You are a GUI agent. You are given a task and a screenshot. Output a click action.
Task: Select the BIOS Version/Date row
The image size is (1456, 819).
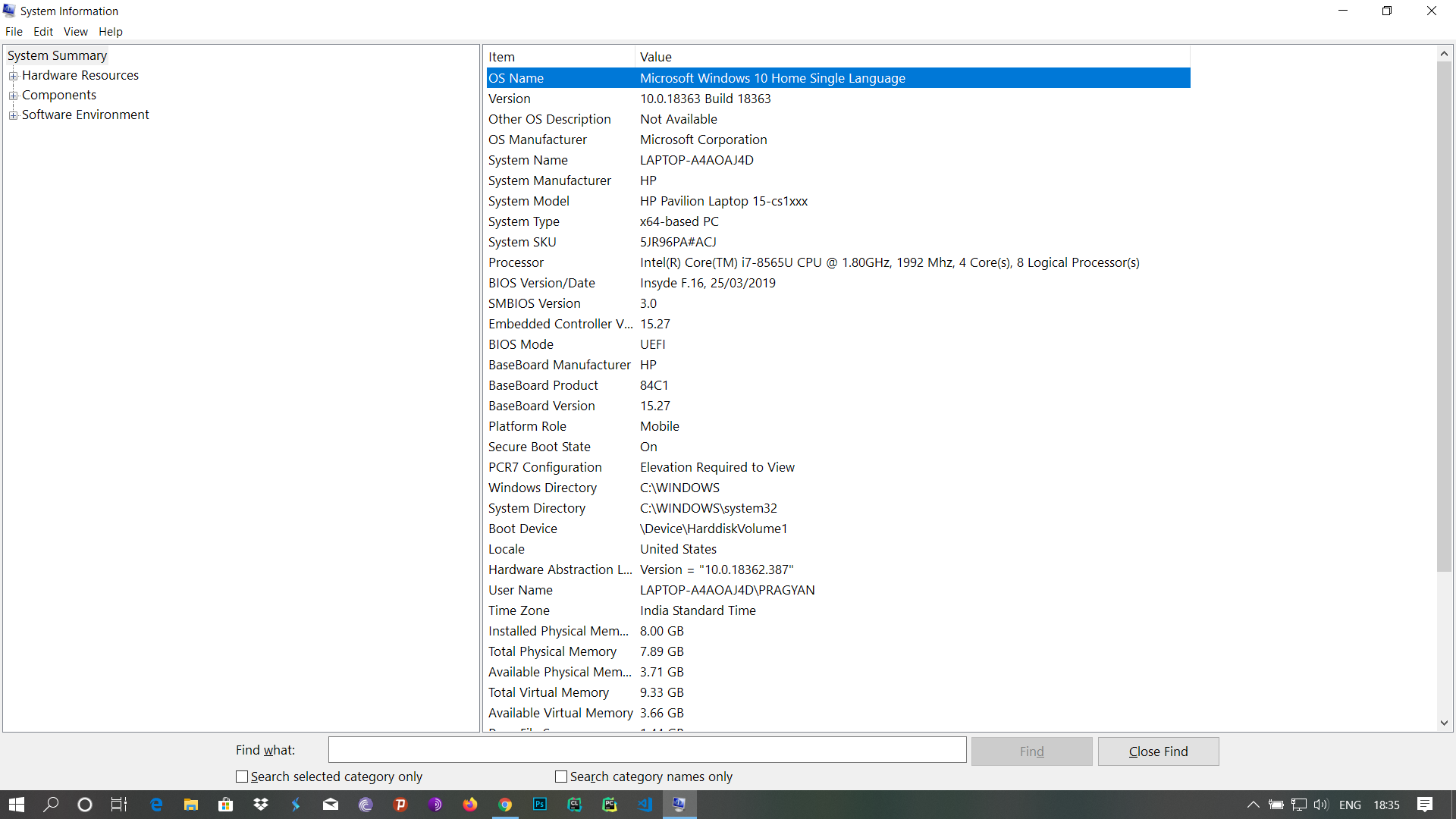[x=838, y=283]
